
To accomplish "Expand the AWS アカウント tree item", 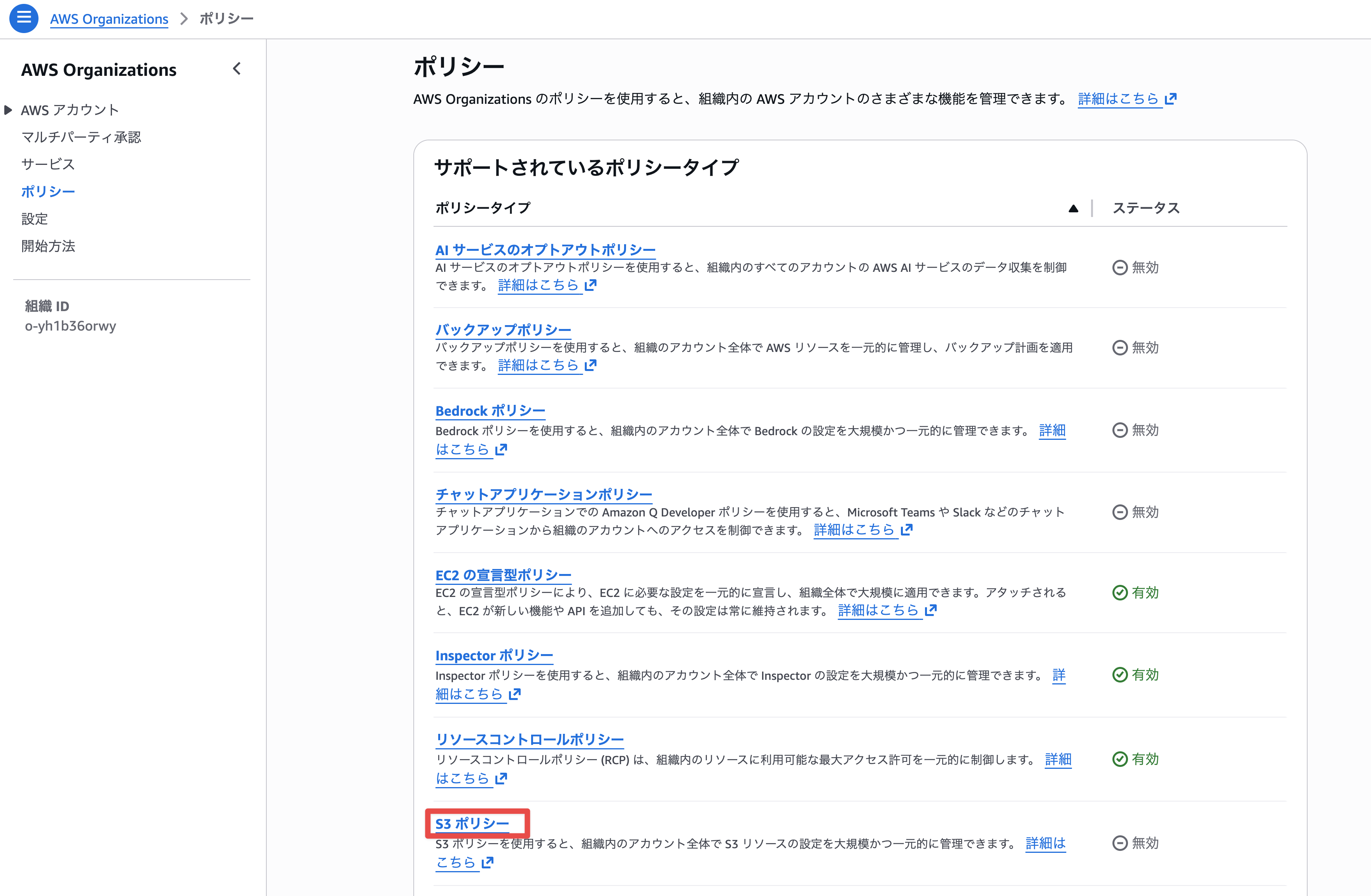I will click(8, 110).
